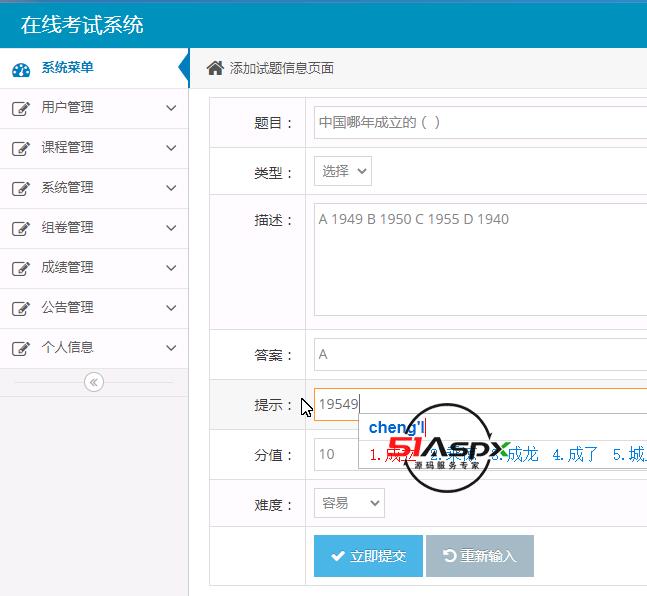The height and width of the screenshot is (596, 647).
Task: Click the edit icon beside 公告管理
Action: (x=21, y=308)
